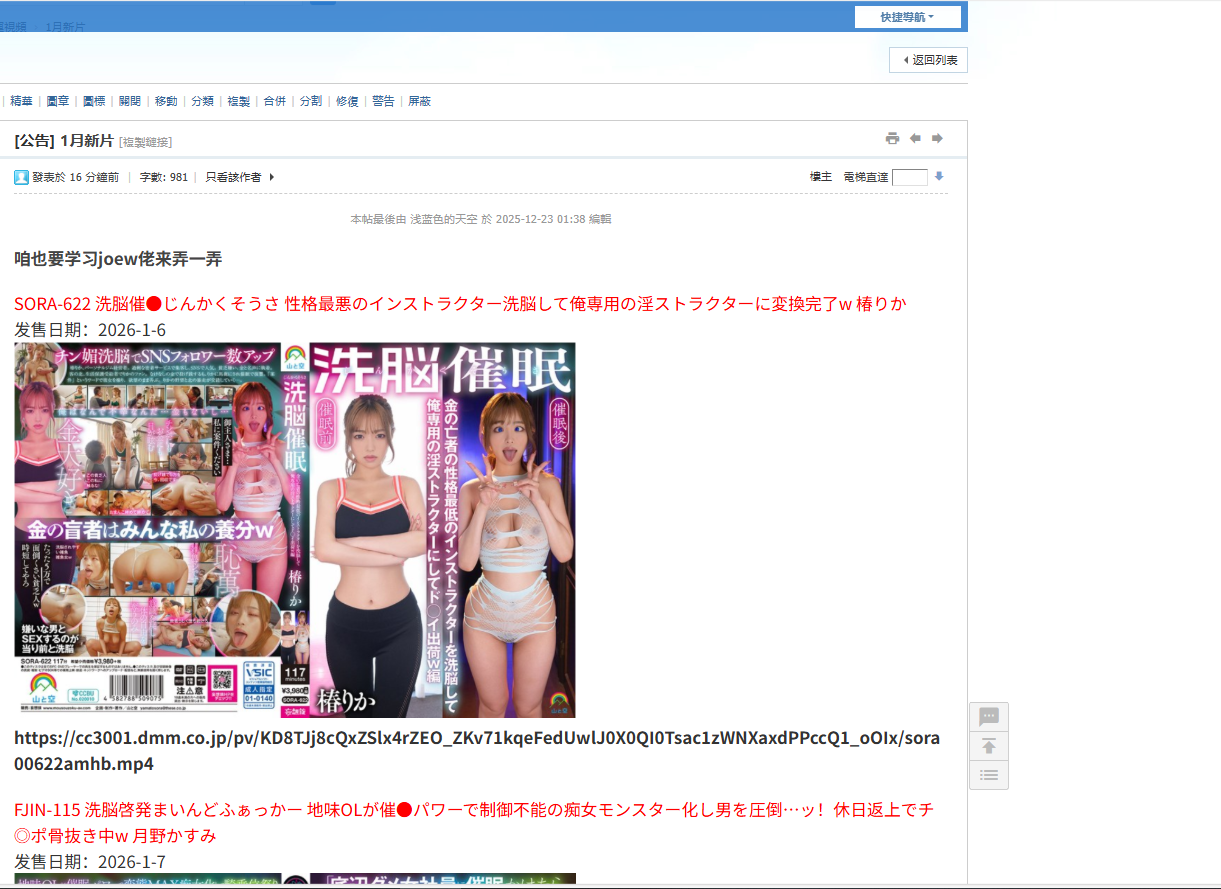Choose the 複製 copy thread option
The width and height of the screenshot is (1221, 889).
click(x=238, y=101)
